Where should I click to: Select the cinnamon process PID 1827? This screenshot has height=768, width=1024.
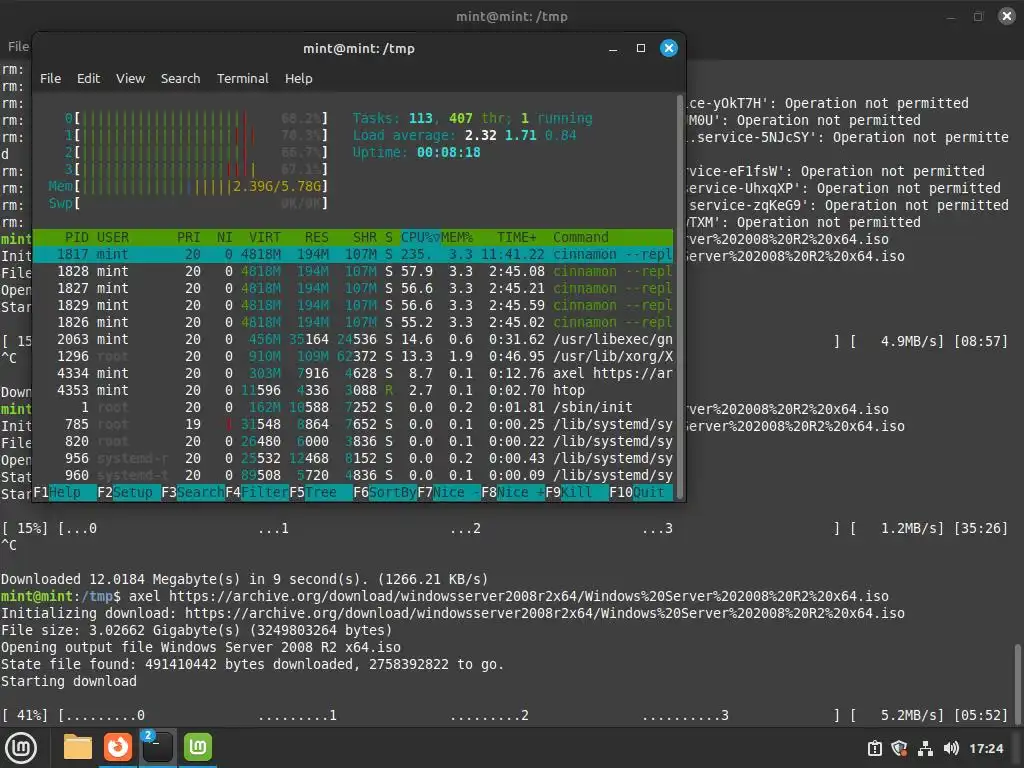(x=353, y=288)
